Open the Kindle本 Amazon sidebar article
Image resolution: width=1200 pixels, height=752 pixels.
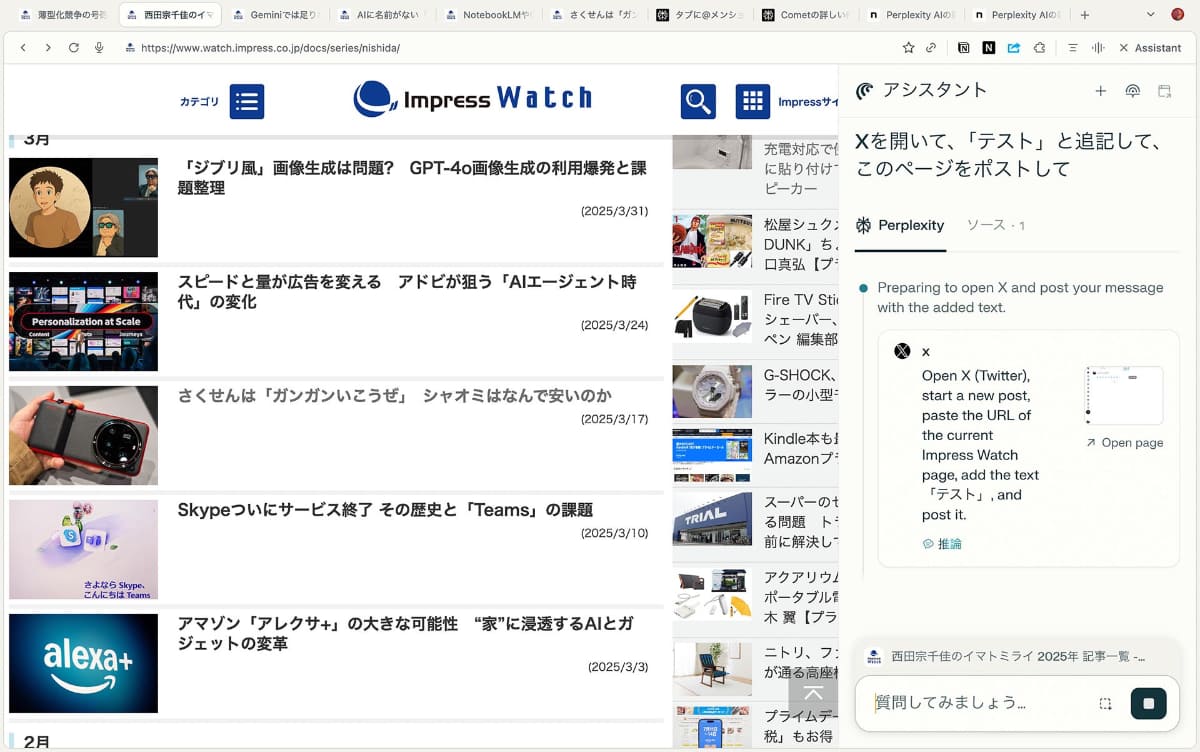coord(800,448)
